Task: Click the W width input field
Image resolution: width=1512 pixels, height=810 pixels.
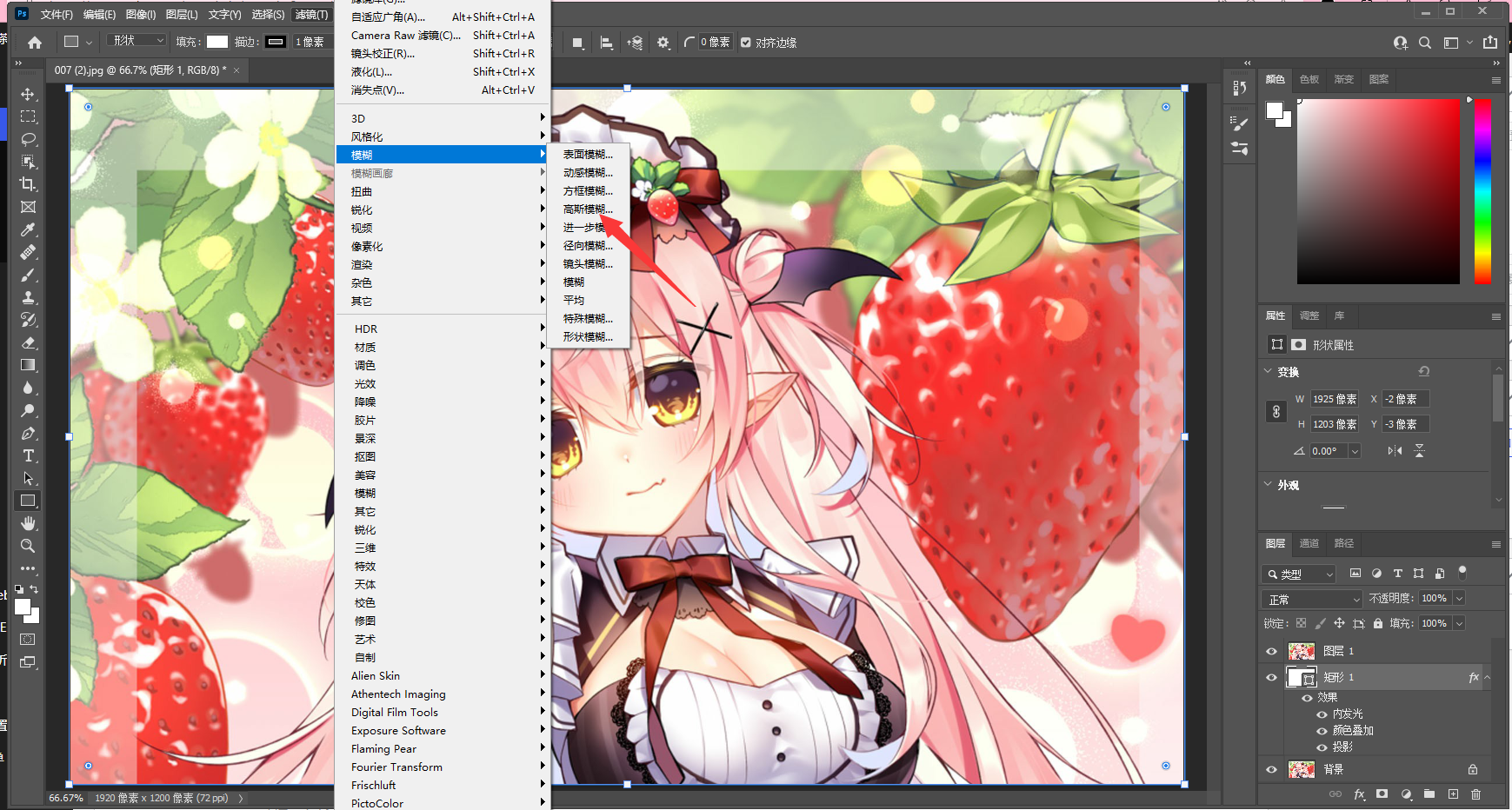Action: 1335,399
